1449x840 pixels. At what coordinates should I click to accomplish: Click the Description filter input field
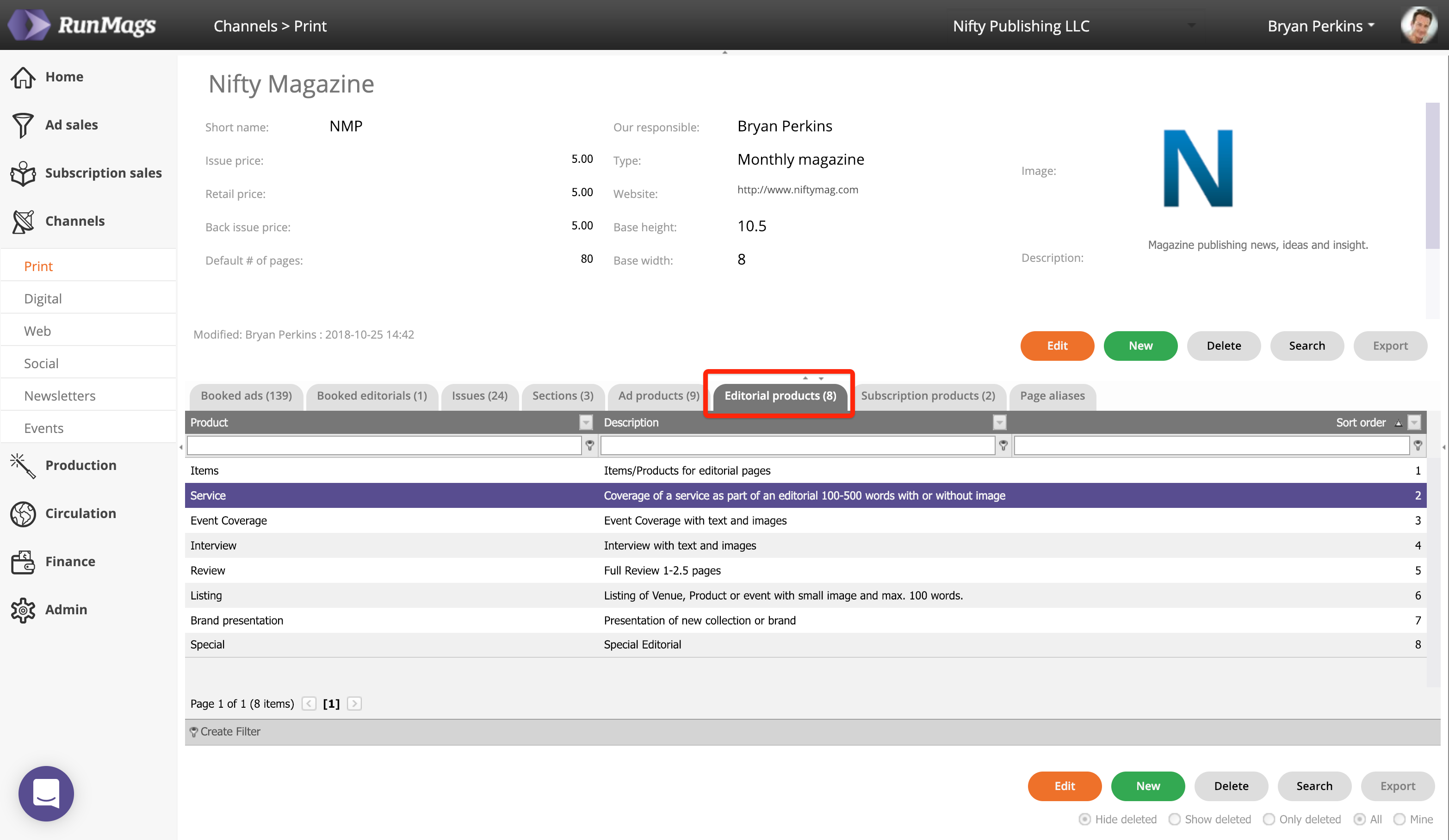point(798,445)
